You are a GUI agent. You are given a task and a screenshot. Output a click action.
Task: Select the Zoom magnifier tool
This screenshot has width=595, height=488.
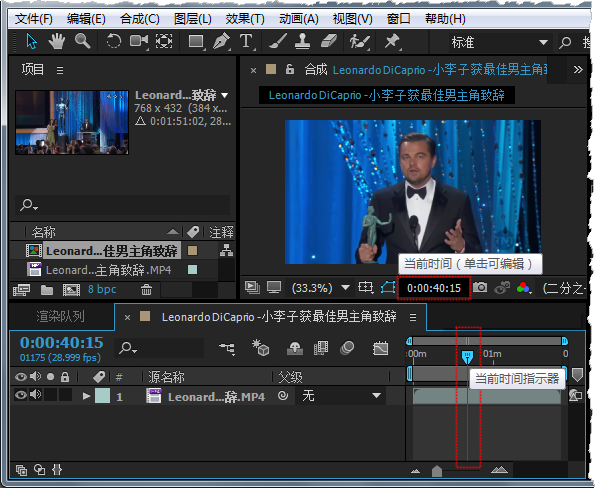coord(82,41)
